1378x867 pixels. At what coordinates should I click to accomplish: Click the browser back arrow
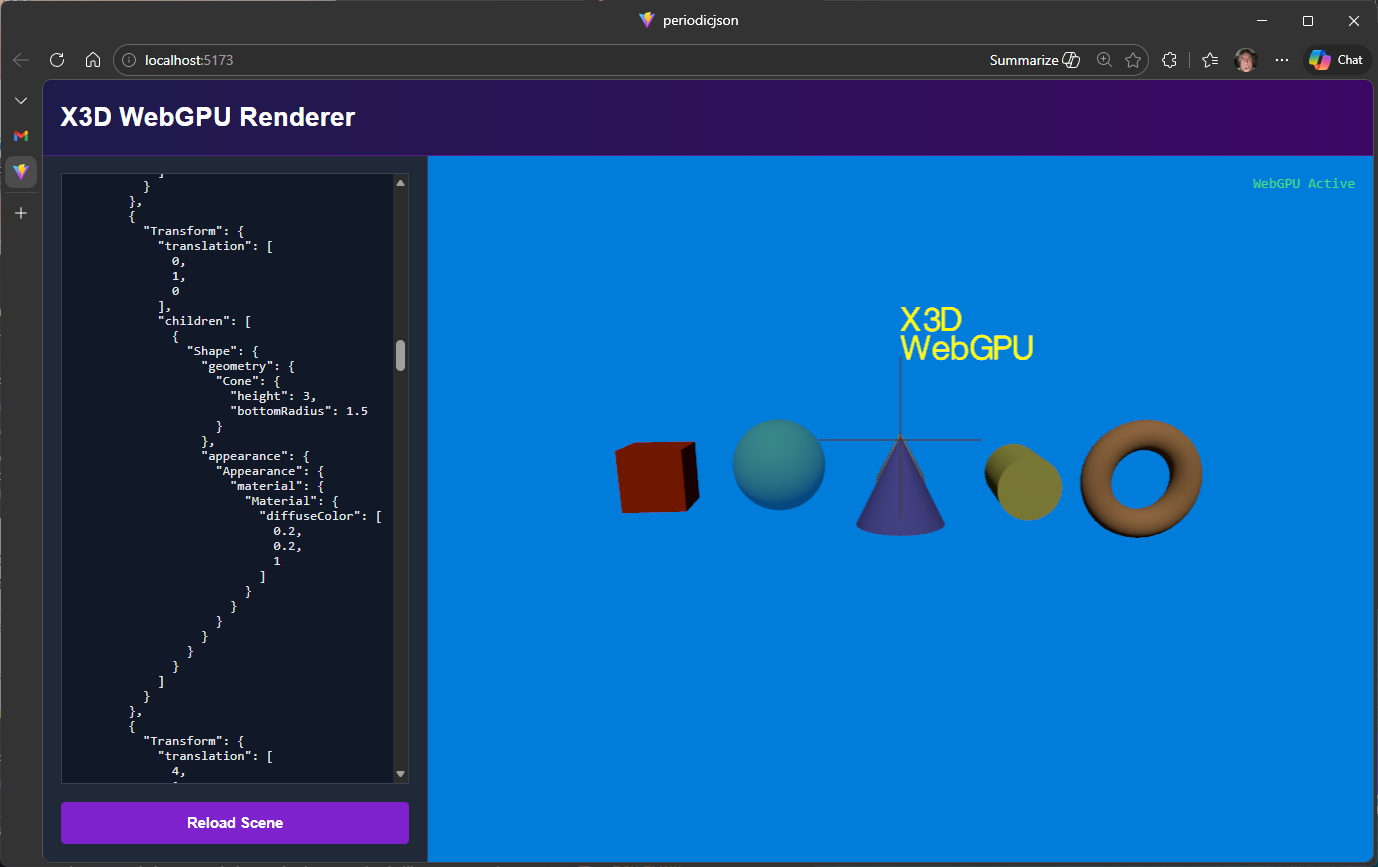click(21, 60)
